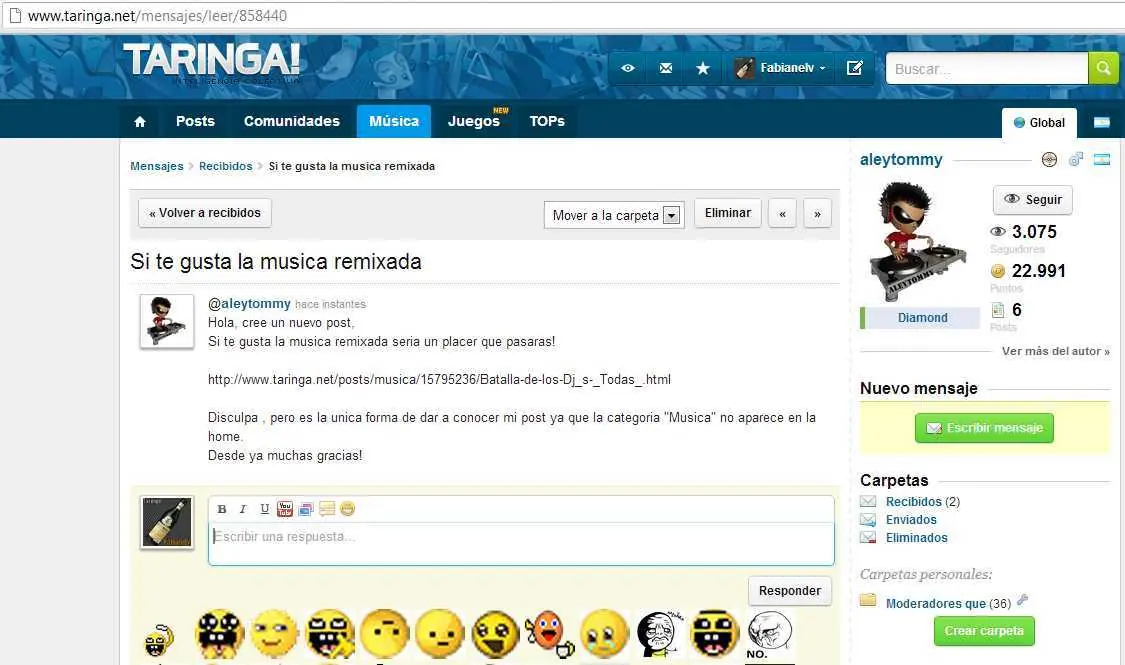Insert the orange face with mug emoticon
This screenshot has width=1125, height=665.
point(549,634)
